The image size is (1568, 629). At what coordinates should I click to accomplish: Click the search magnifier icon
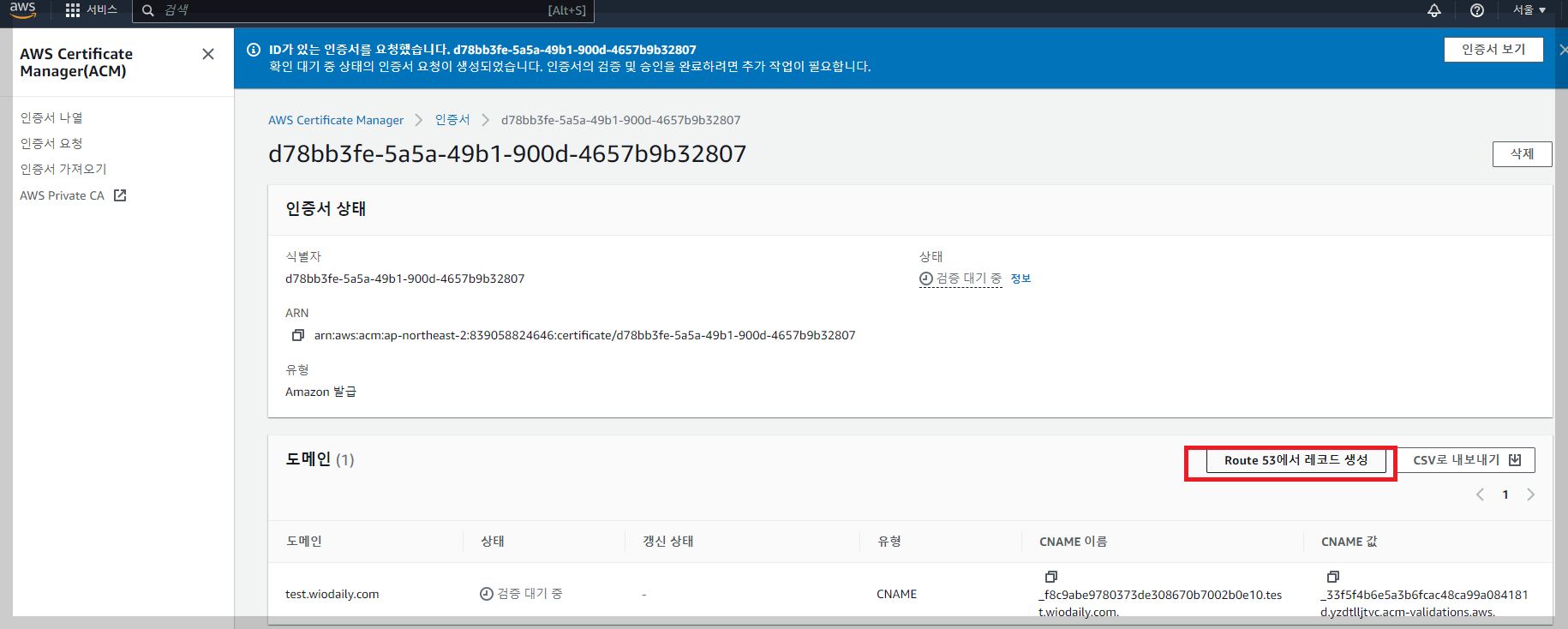click(148, 10)
